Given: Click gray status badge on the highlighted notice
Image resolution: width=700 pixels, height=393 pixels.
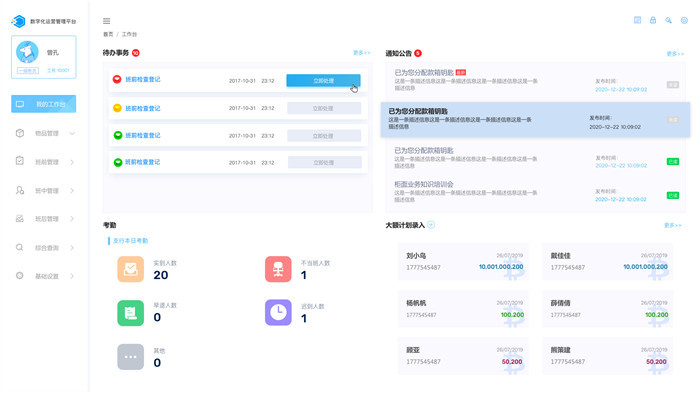Looking at the screenshot, I should click(673, 120).
